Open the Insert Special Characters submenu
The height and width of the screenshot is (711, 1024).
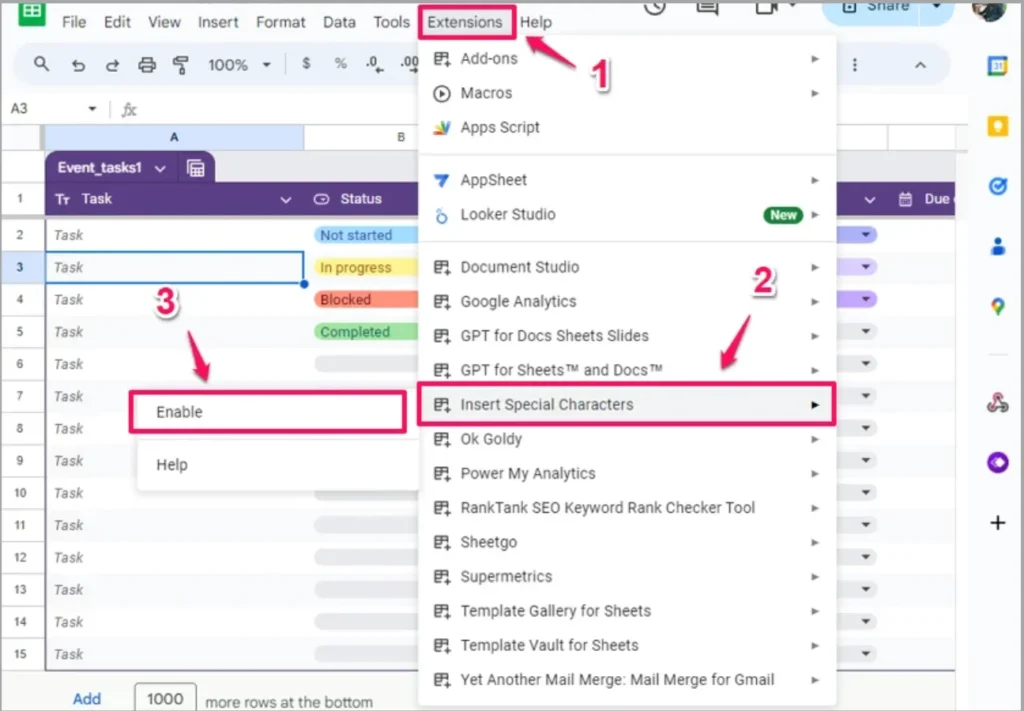click(x=627, y=405)
